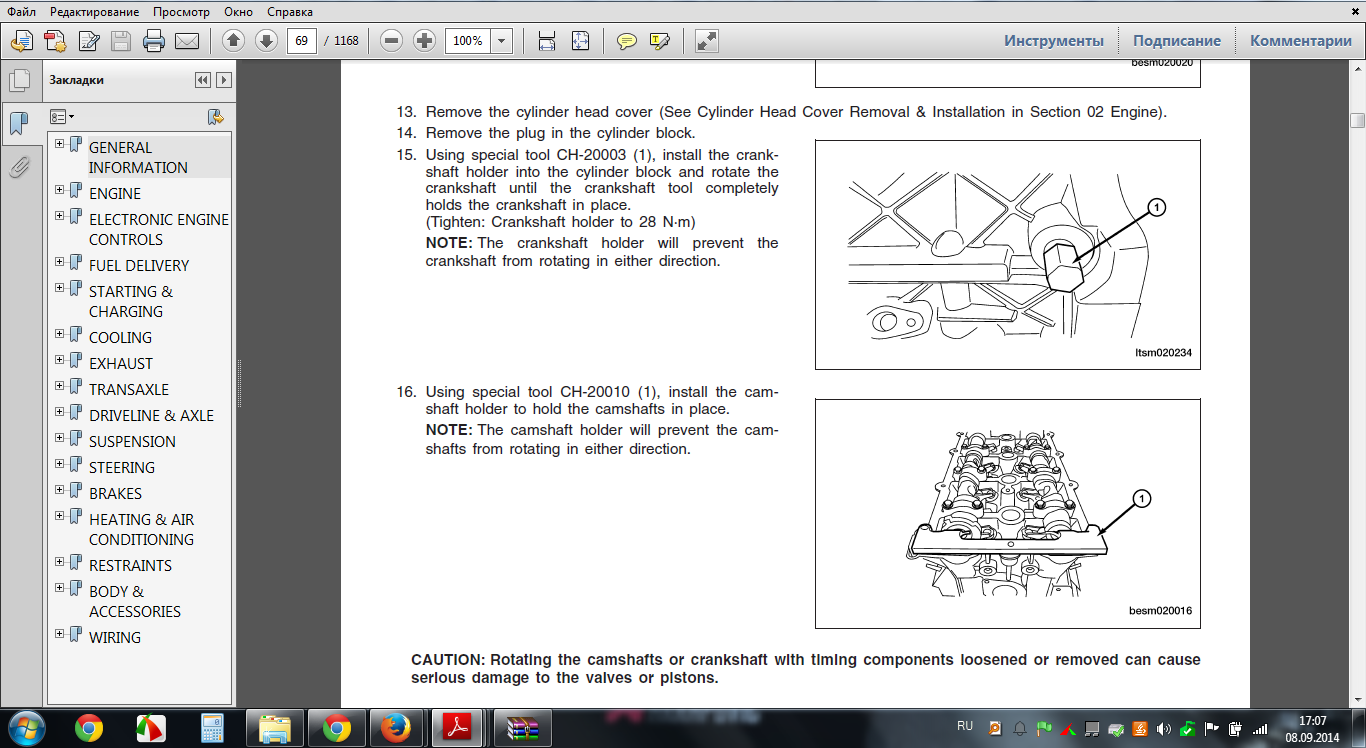Click the Adobe Reader taskbar button
The width and height of the screenshot is (1366, 748).
pos(458,728)
